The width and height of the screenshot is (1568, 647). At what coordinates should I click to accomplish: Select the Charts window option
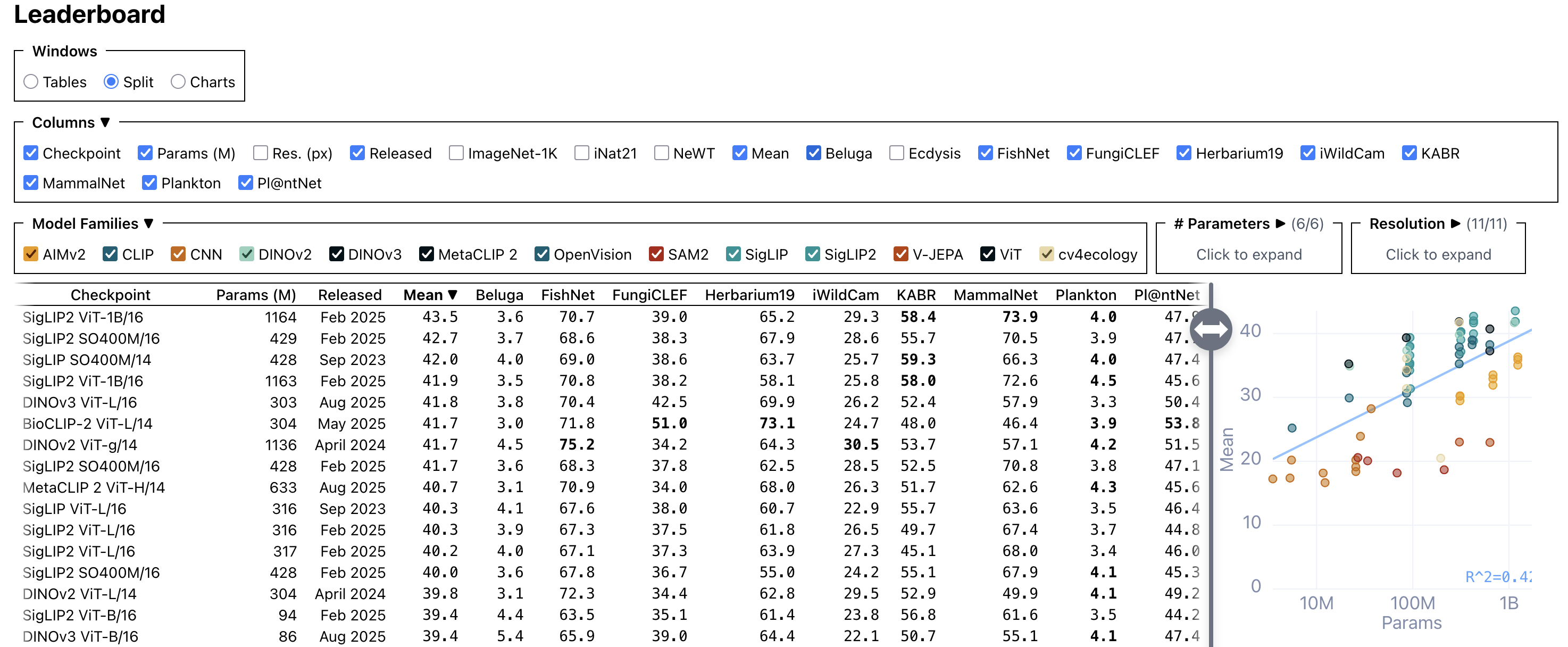pyautogui.click(x=178, y=81)
